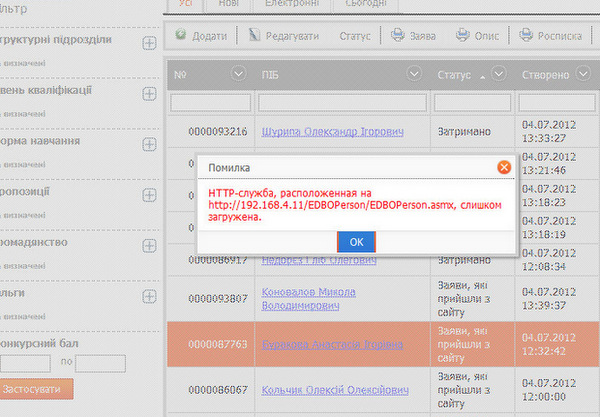The height and width of the screenshot is (417, 600).
Task: Expand the Структурні підрозділи filter
Action: 149,43
